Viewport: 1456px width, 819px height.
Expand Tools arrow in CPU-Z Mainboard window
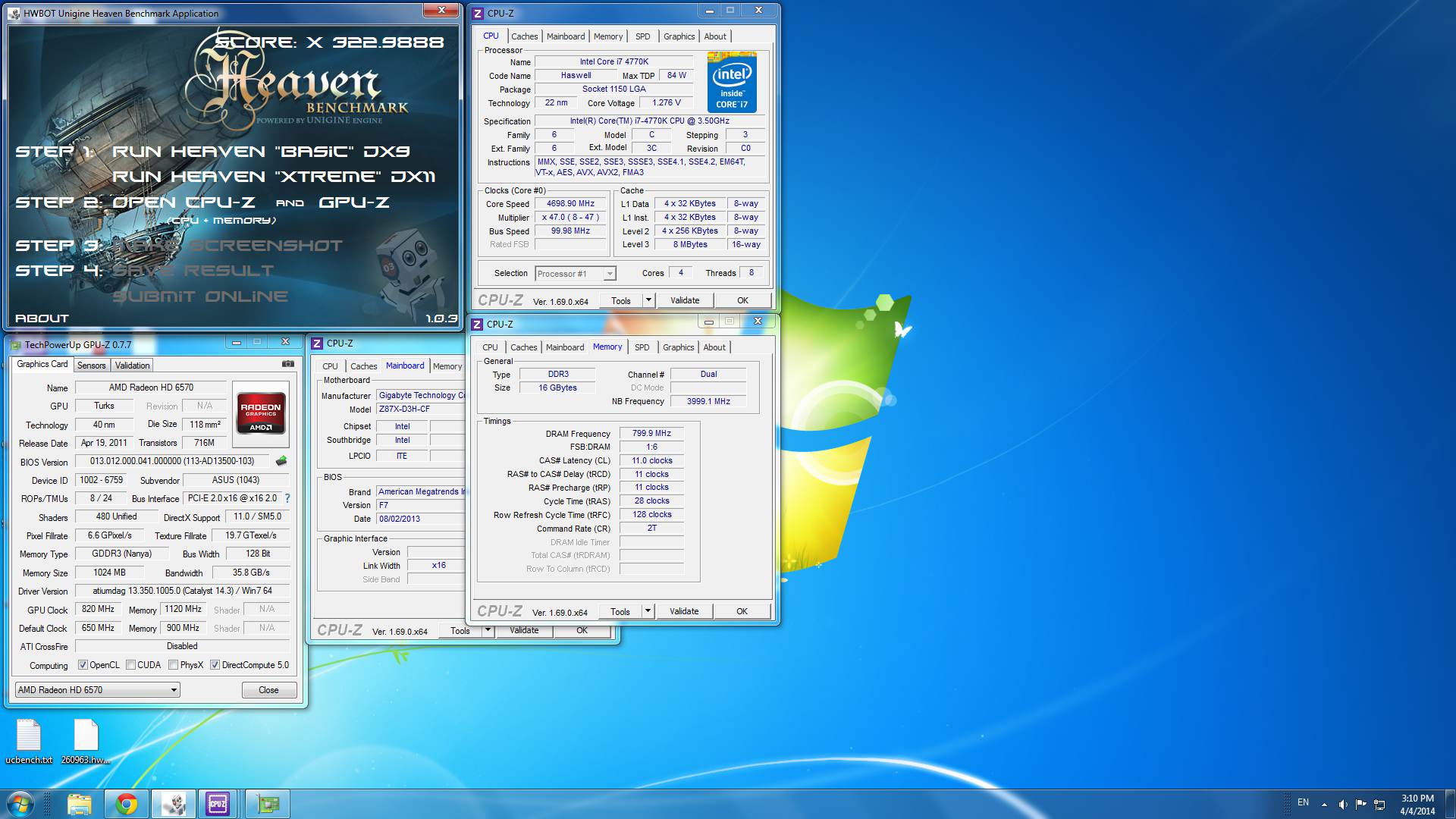pos(488,630)
